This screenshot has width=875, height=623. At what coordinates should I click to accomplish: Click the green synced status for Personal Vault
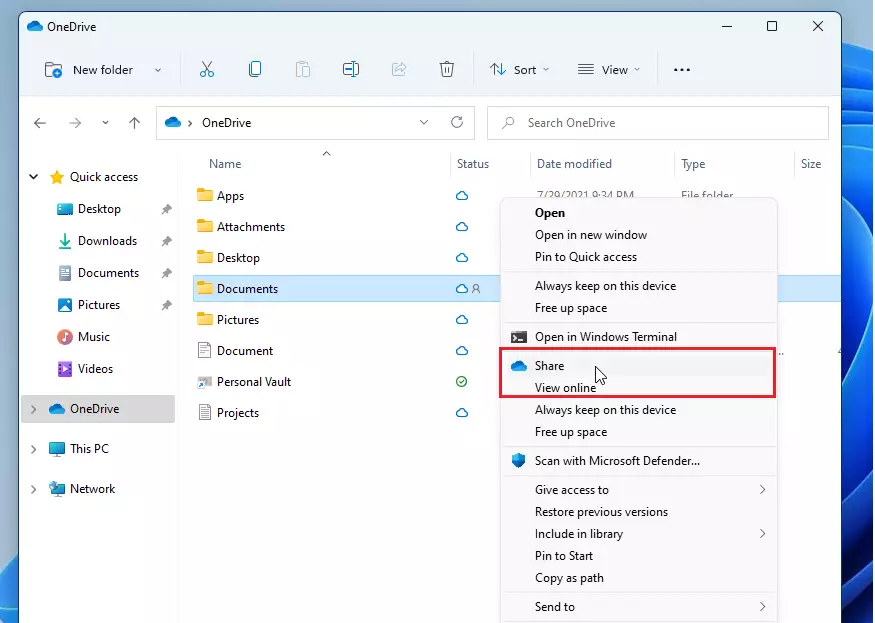coord(461,382)
